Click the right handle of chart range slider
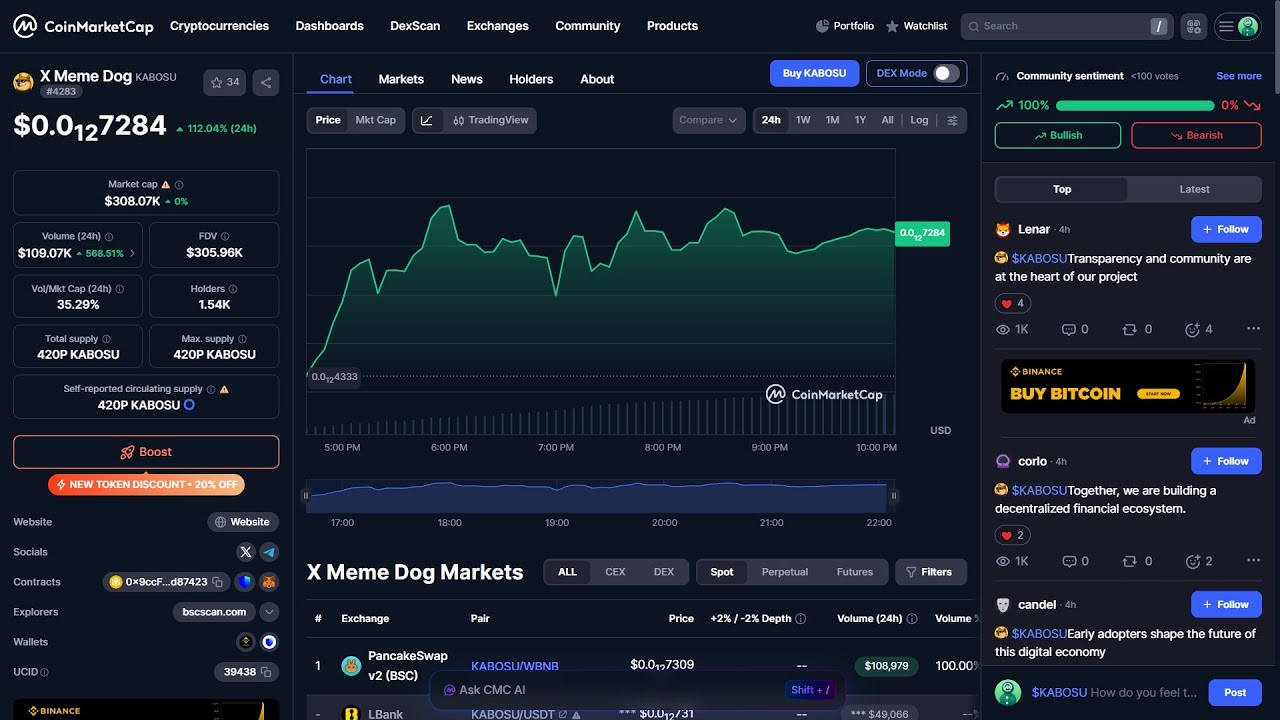 894,495
